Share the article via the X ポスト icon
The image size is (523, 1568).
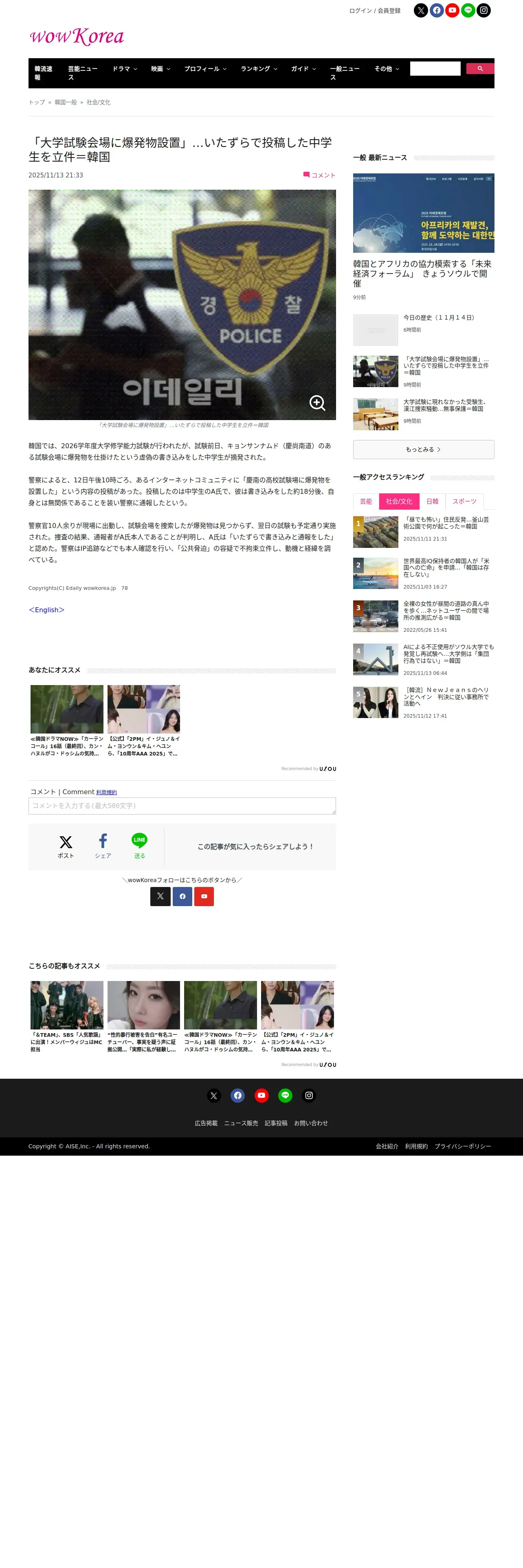coord(66,847)
